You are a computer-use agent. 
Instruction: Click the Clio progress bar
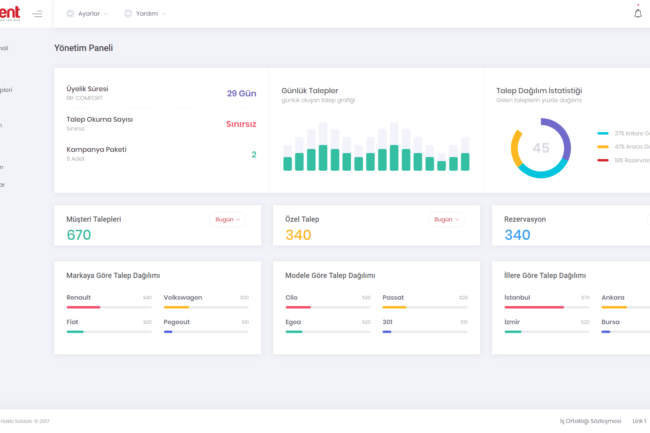click(328, 307)
